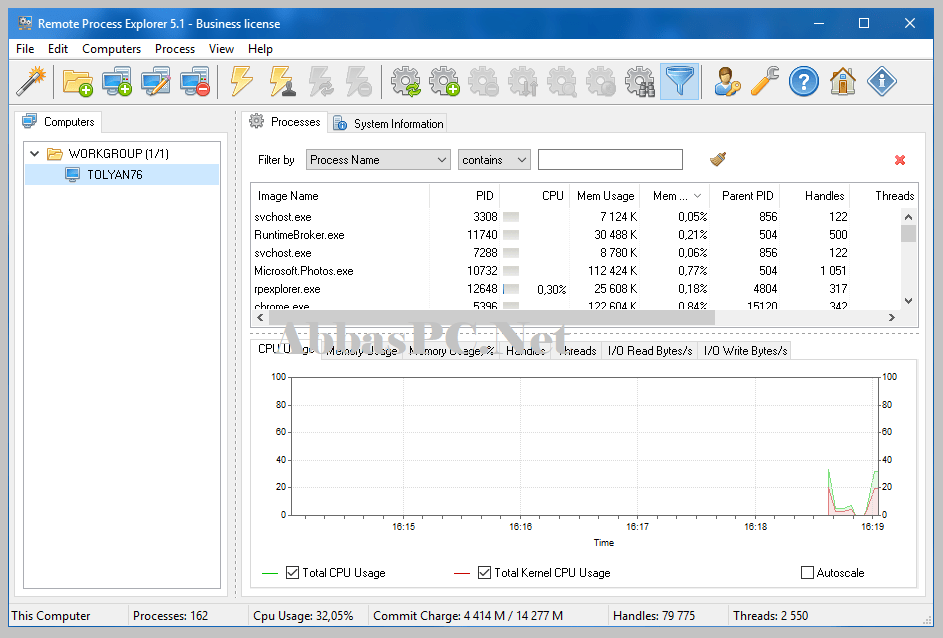
Task: Click horizontal scroll right arrow
Action: [892, 317]
